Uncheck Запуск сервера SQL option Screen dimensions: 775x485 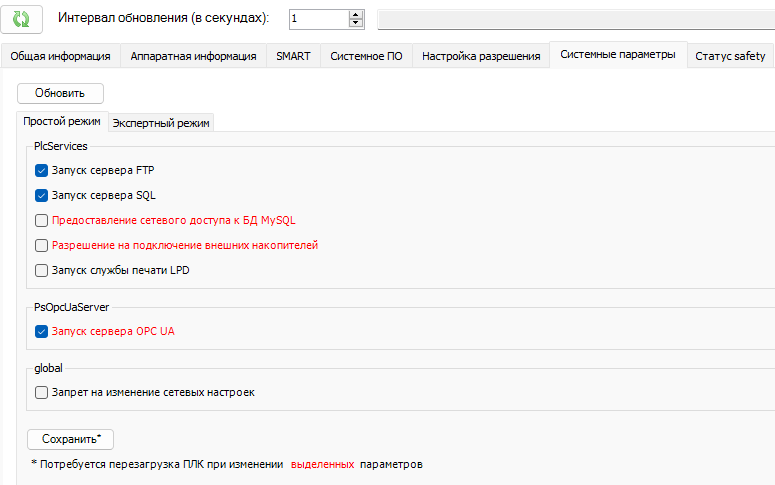pyautogui.click(x=42, y=196)
